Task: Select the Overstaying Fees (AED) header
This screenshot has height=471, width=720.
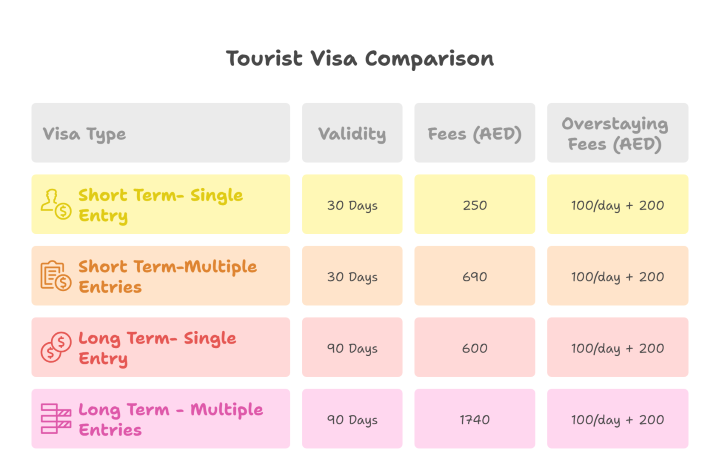Action: coord(615,134)
